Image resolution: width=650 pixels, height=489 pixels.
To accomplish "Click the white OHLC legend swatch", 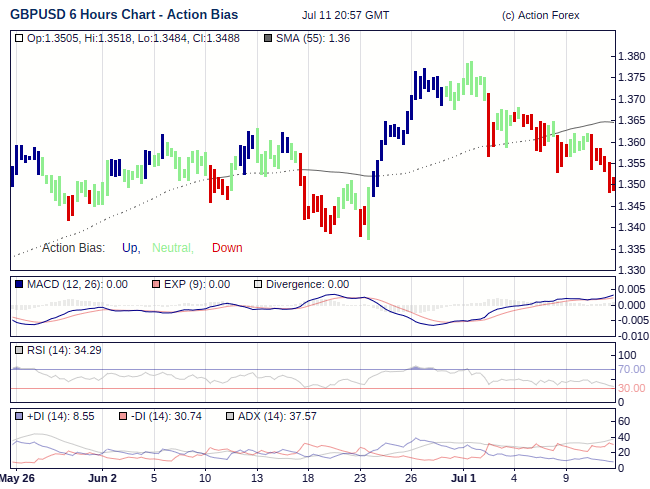I will [20, 38].
